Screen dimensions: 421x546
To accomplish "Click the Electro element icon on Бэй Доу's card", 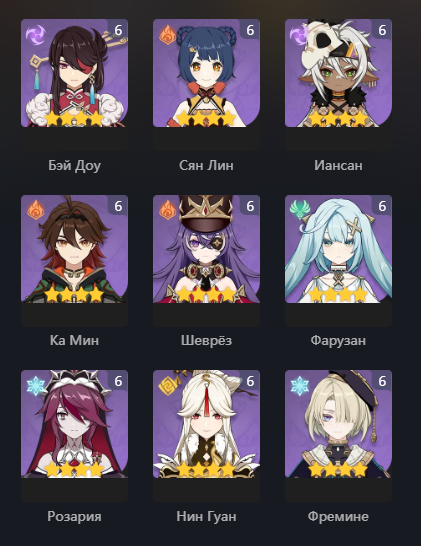I will [x=36, y=35].
